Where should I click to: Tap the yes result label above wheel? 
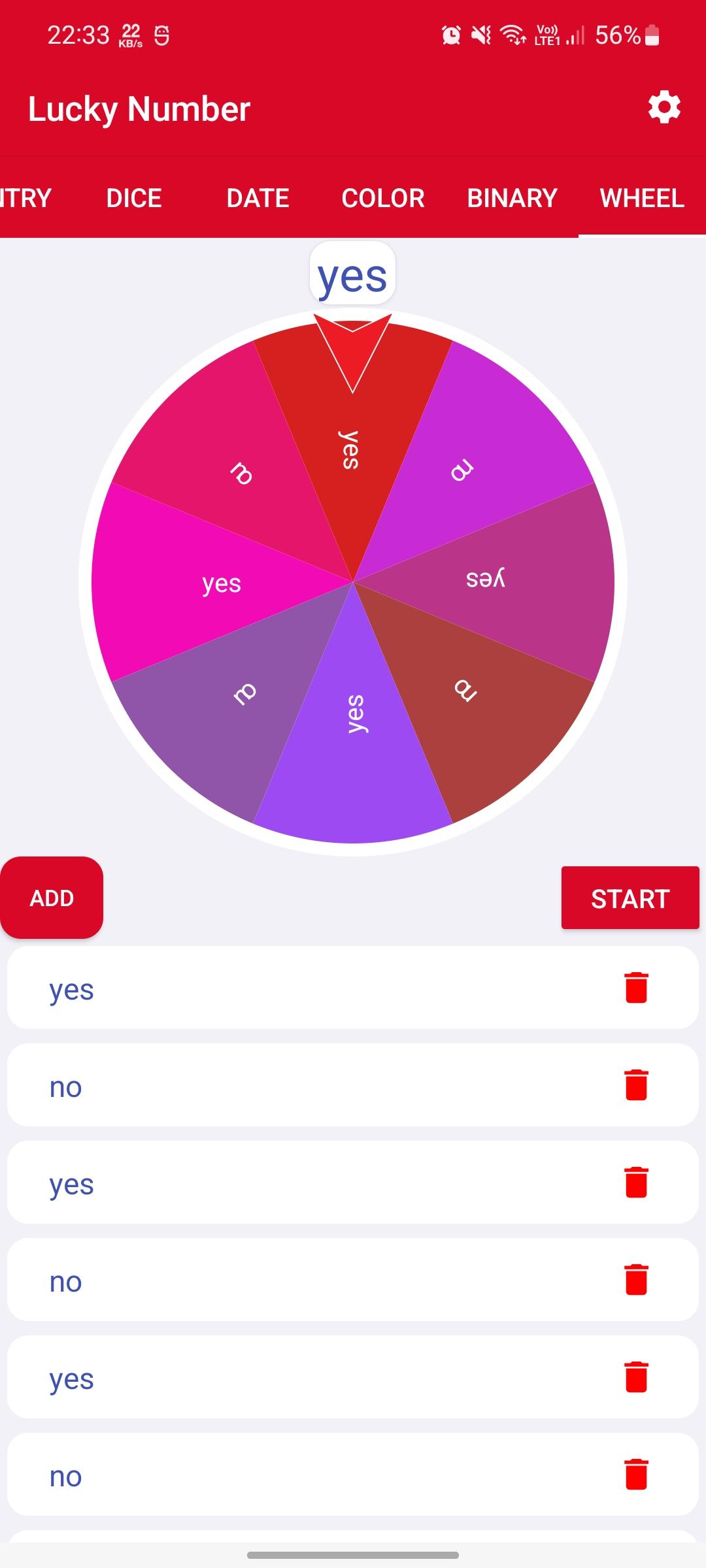pos(352,275)
